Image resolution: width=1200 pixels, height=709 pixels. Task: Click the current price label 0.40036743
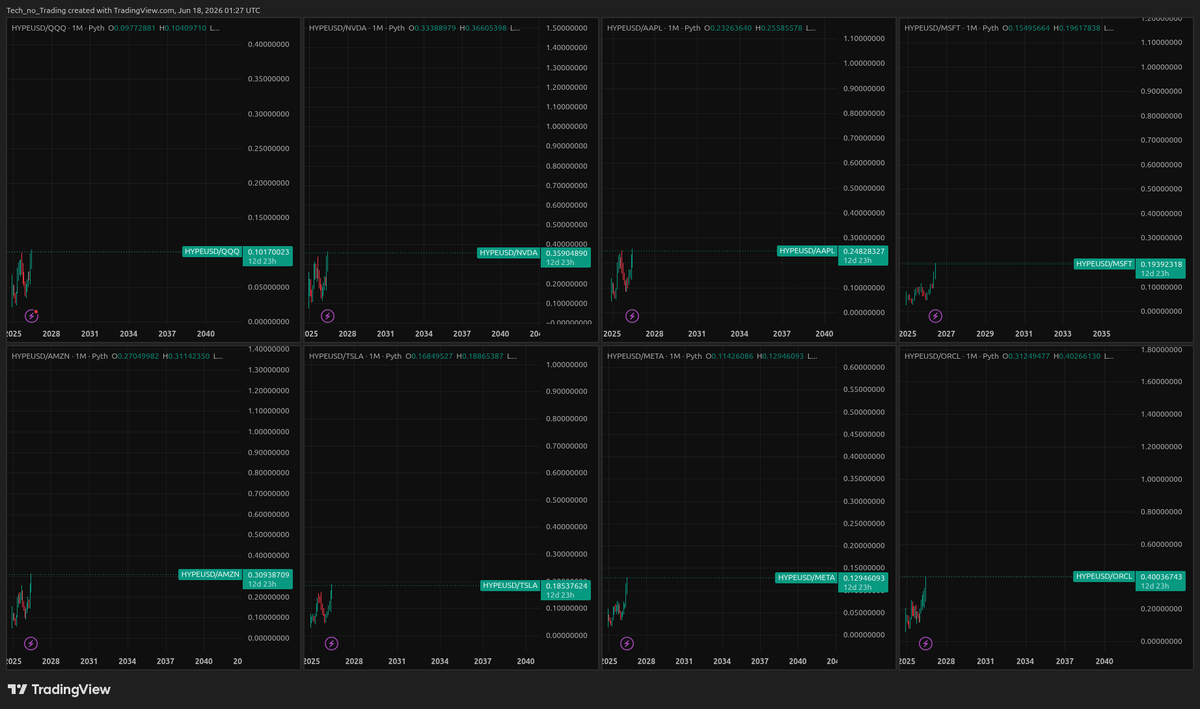(1161, 576)
